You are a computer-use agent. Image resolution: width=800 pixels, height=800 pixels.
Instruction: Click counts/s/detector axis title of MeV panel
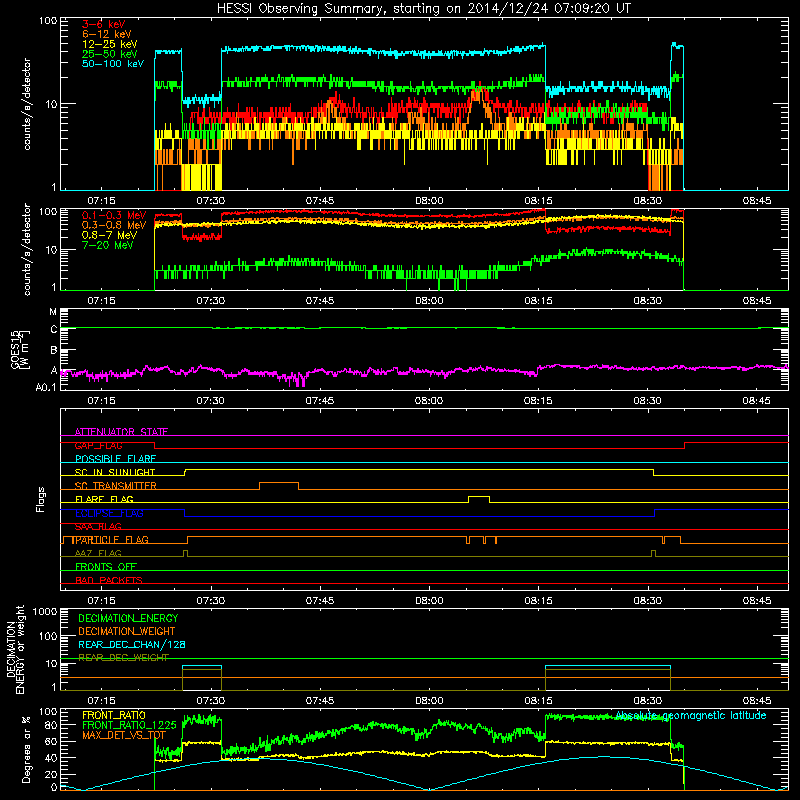coord(27,249)
